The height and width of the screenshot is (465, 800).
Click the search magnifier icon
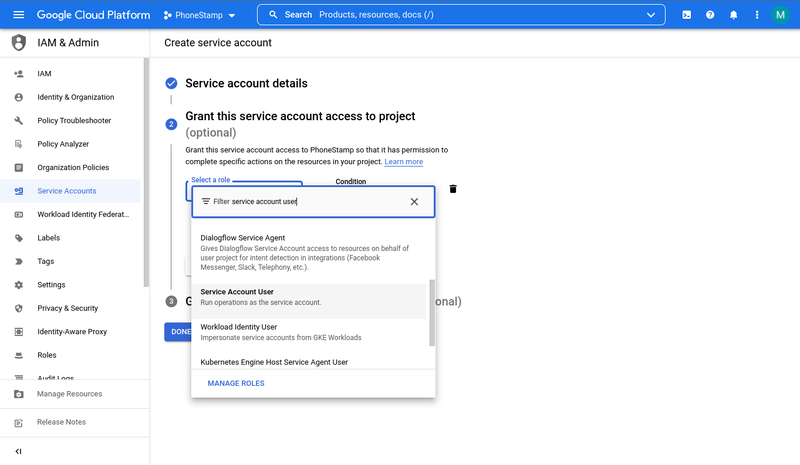(x=273, y=15)
